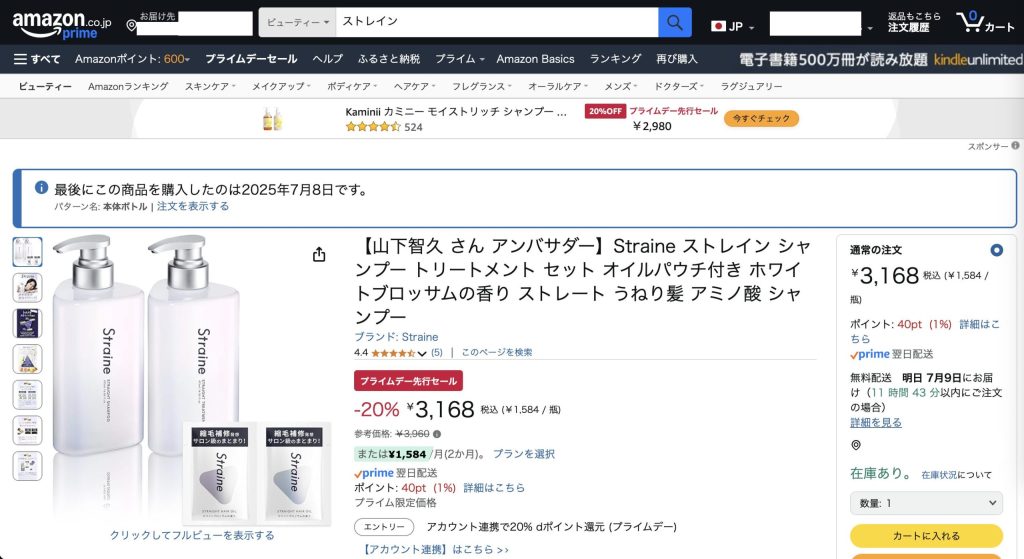The width and height of the screenshot is (1024, 559).
Task: Open the 数量 quantity dropdown
Action: 926,503
